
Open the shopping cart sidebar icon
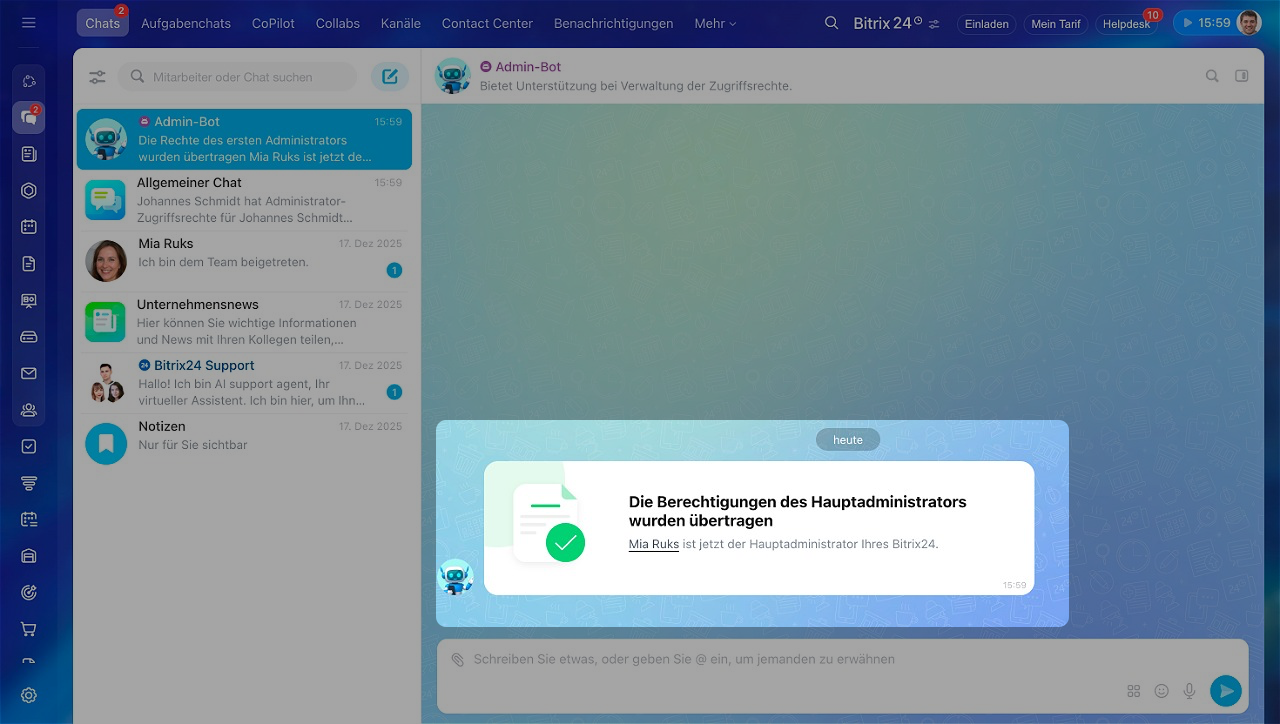pos(28,630)
